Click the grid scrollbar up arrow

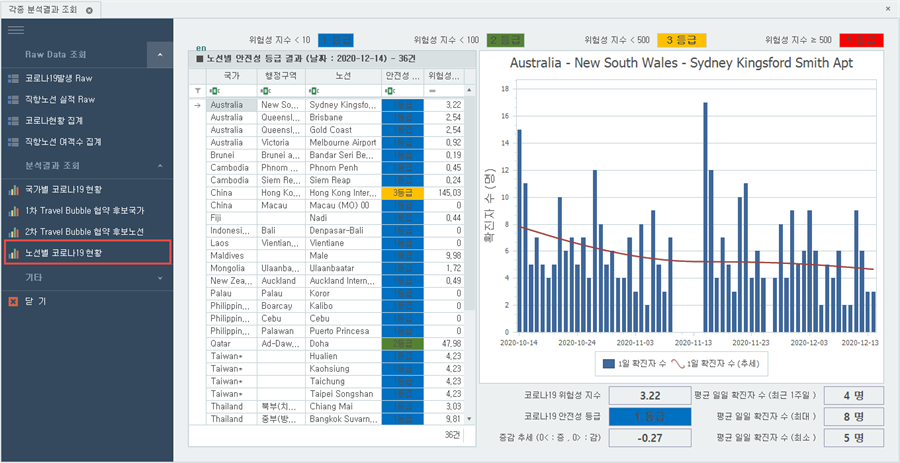point(470,91)
